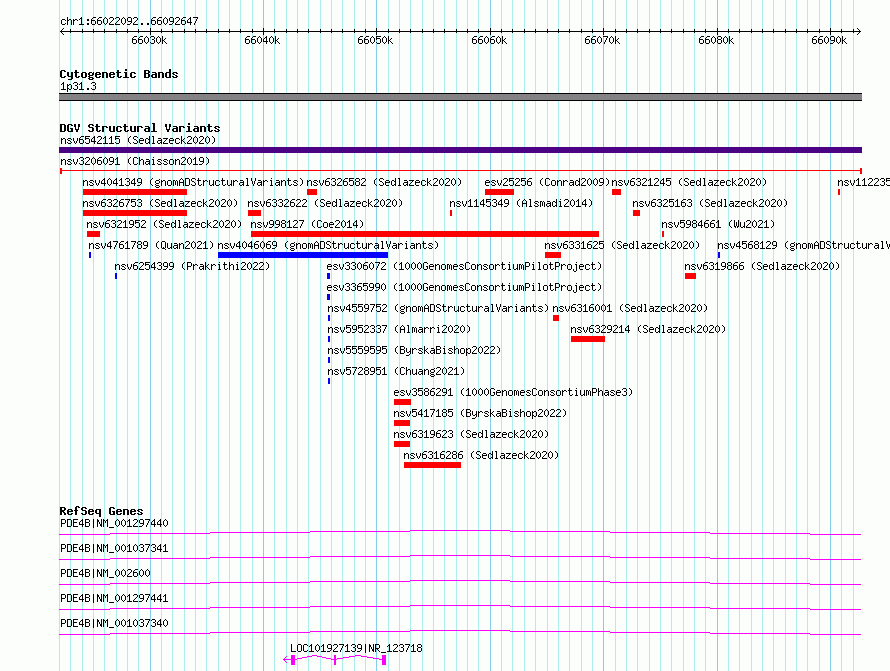The image size is (890, 671).
Task: Select the nsv5984661 (Wu2021) label
Action: click(718, 224)
